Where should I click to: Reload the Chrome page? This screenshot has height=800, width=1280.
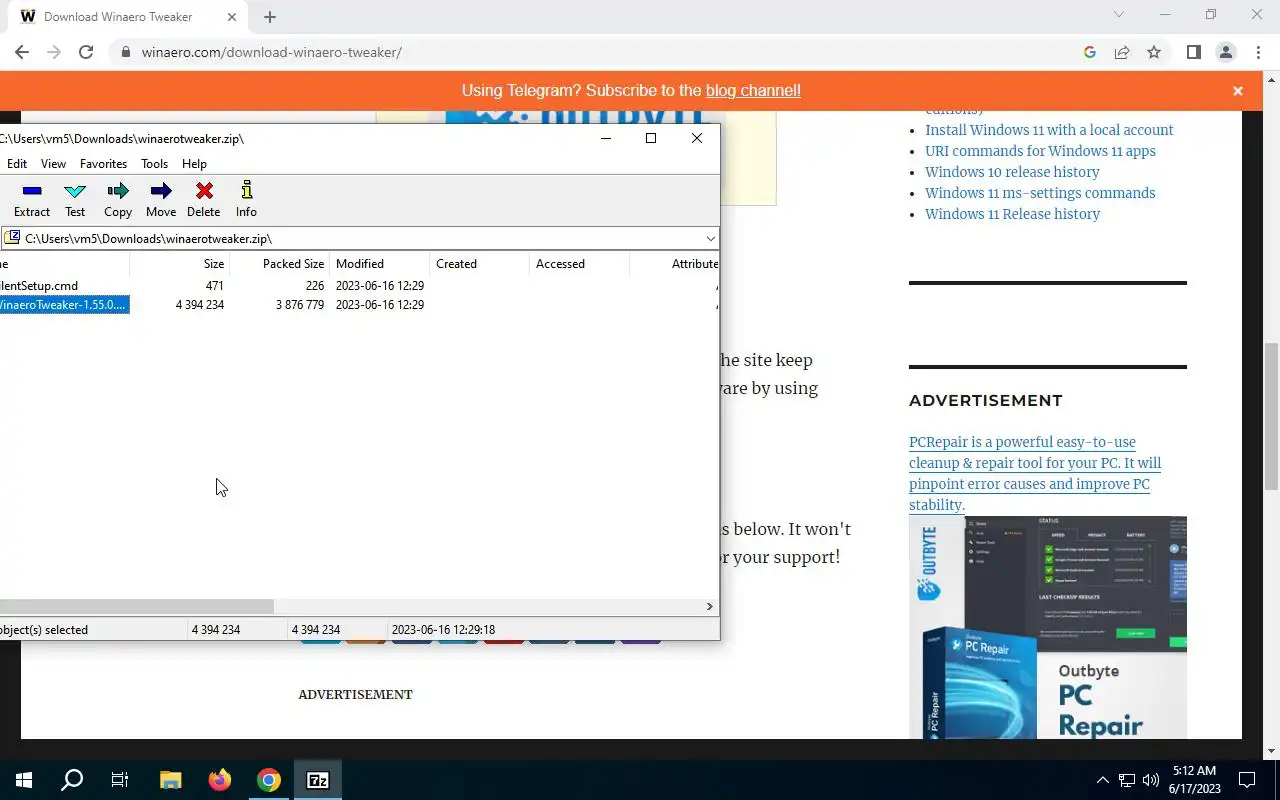click(x=86, y=52)
